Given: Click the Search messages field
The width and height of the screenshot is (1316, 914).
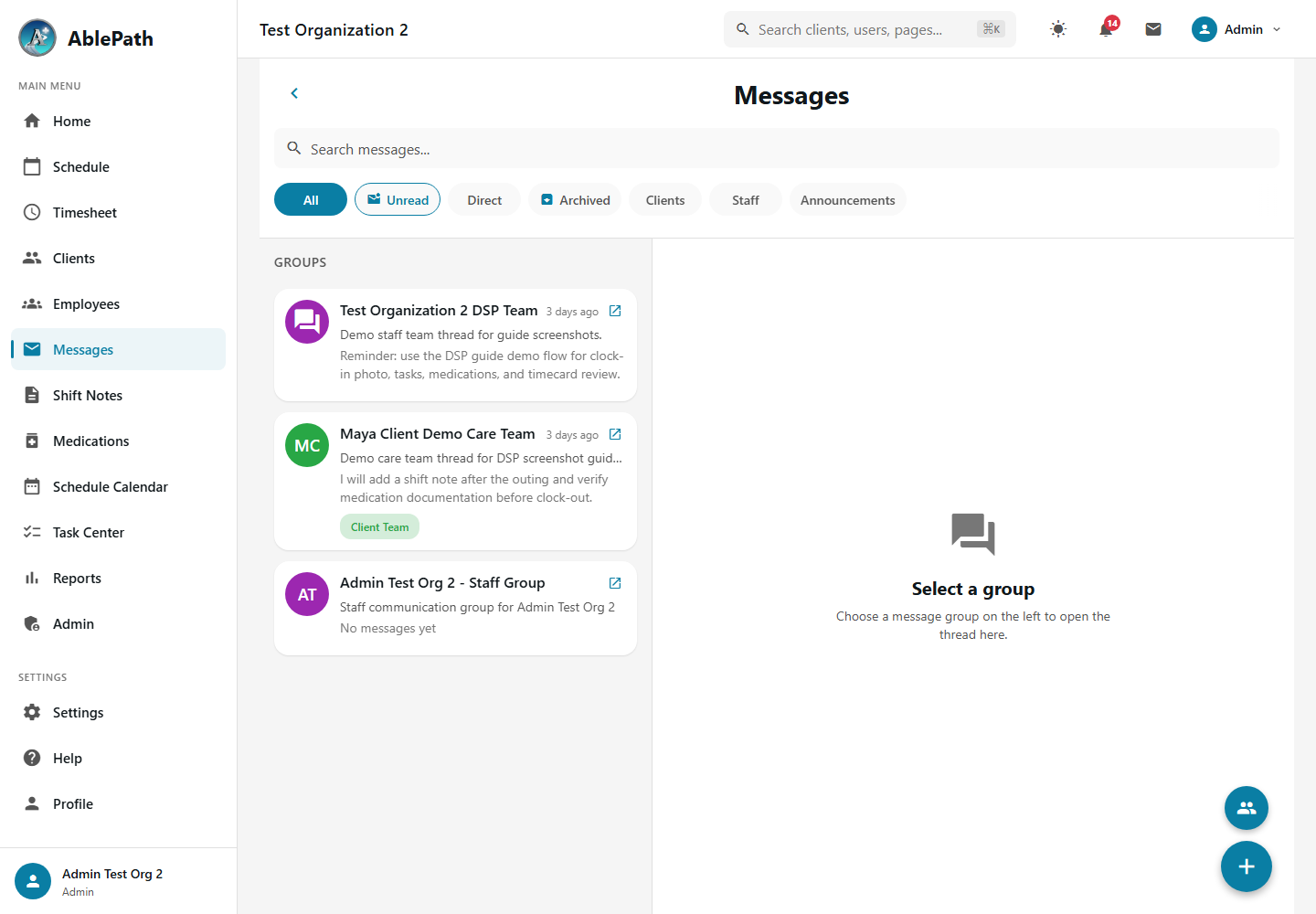Looking at the screenshot, I should point(777,148).
